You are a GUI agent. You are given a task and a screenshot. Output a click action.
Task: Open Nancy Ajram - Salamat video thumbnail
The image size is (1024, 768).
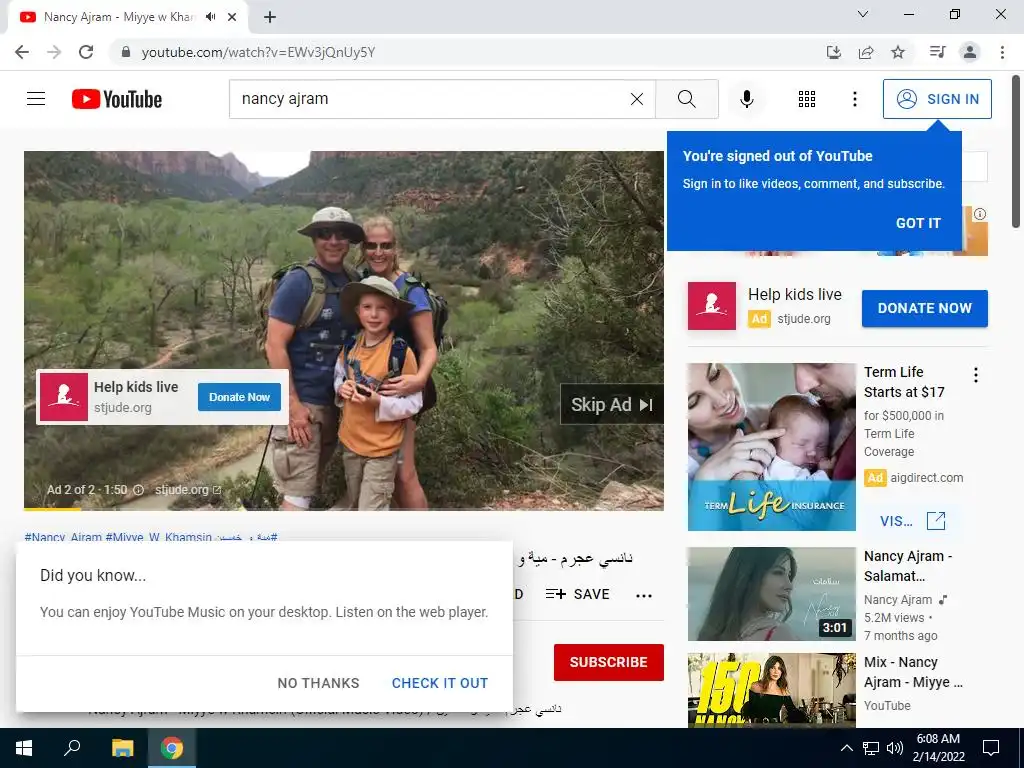tap(771, 594)
